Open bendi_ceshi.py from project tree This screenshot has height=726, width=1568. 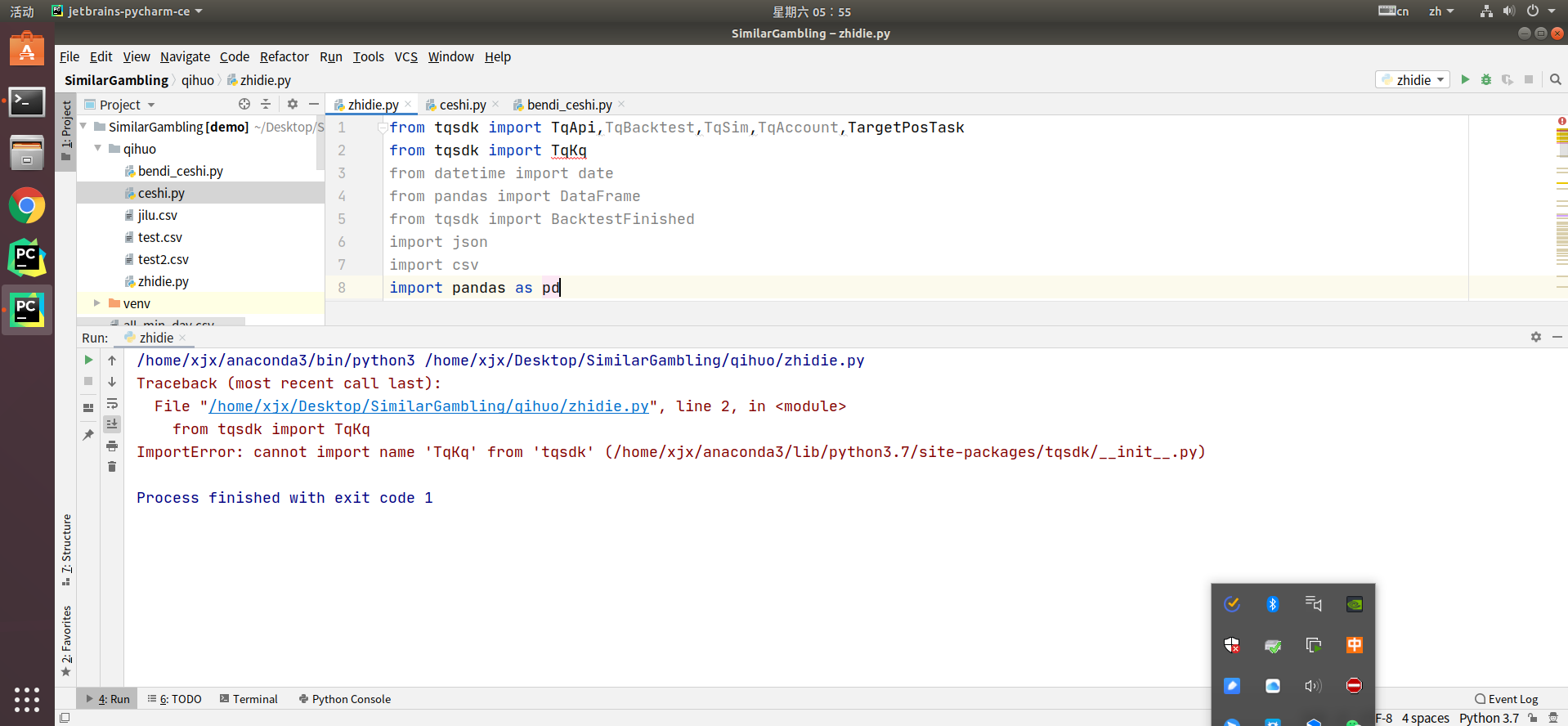click(180, 171)
